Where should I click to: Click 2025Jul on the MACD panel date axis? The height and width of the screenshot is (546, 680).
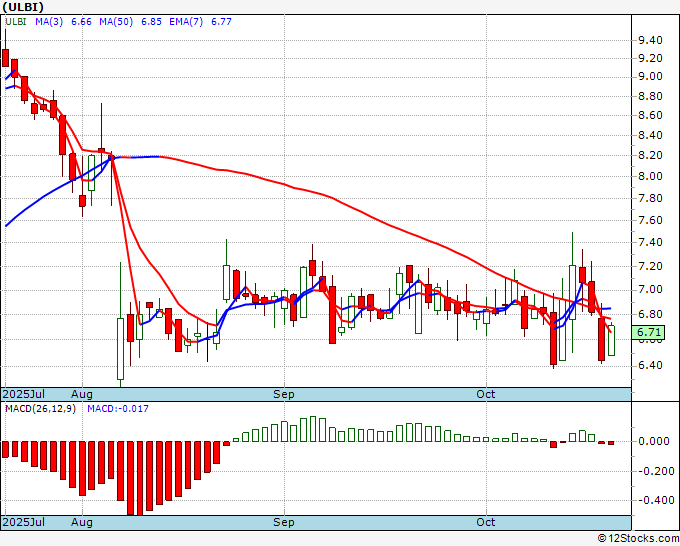(24, 522)
